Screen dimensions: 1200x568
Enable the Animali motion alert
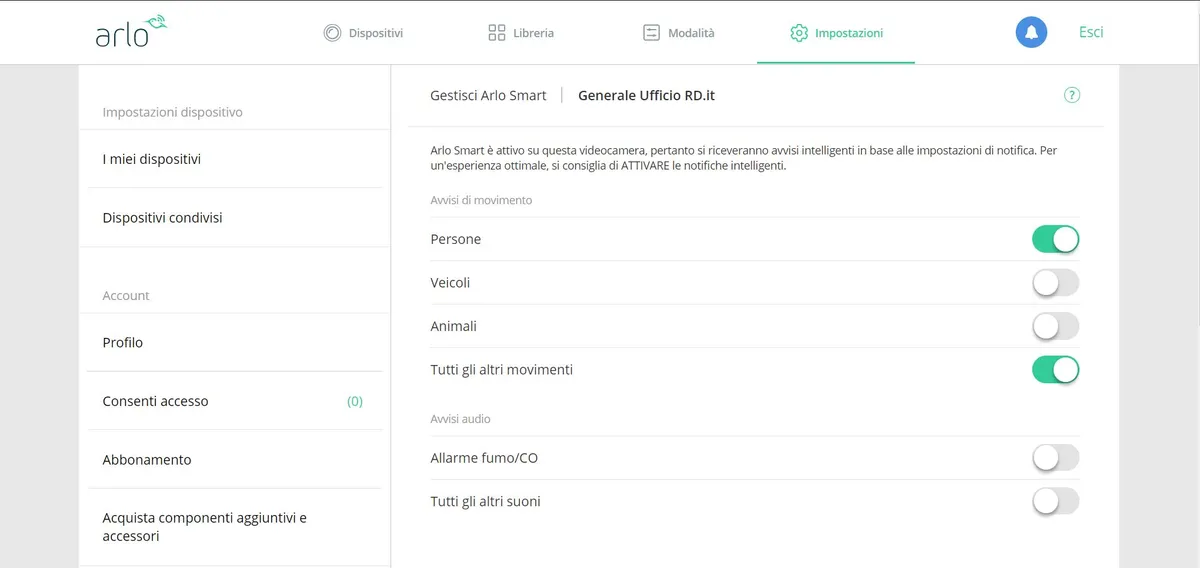pos(1056,326)
